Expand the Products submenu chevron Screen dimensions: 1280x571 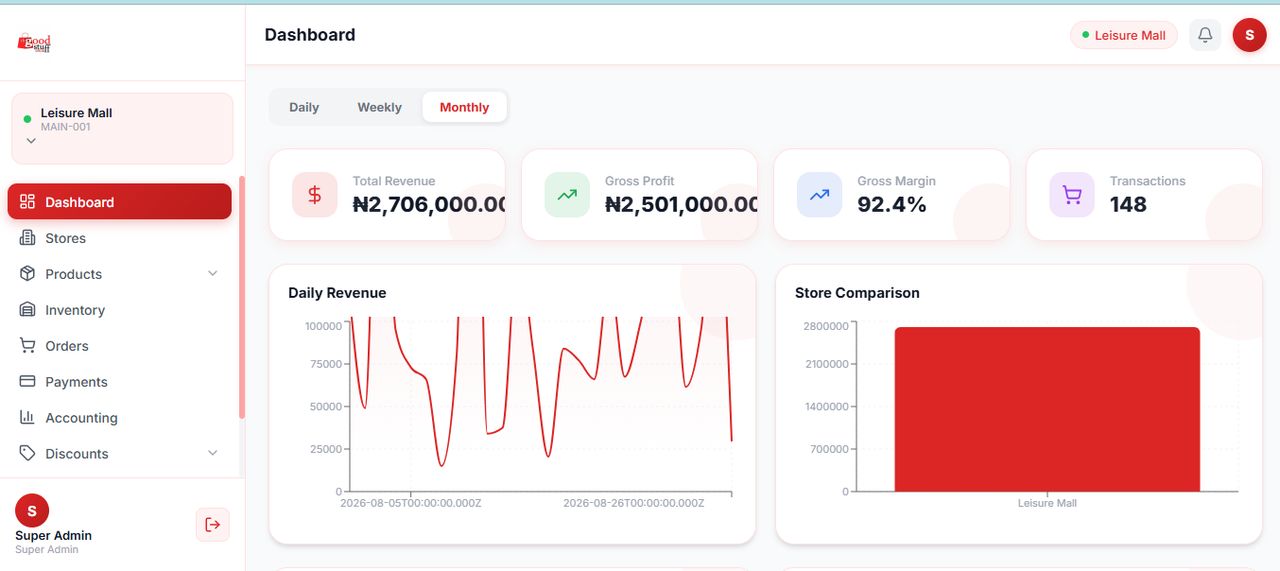coord(212,273)
